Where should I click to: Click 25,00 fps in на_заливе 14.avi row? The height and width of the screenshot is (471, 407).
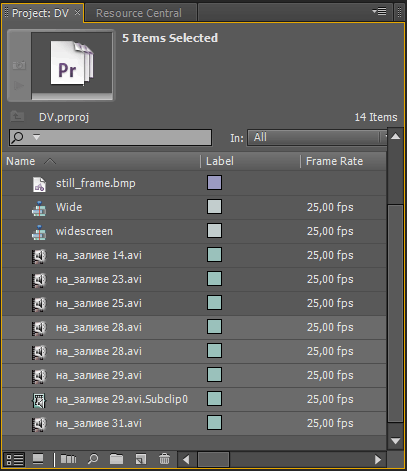point(330,255)
